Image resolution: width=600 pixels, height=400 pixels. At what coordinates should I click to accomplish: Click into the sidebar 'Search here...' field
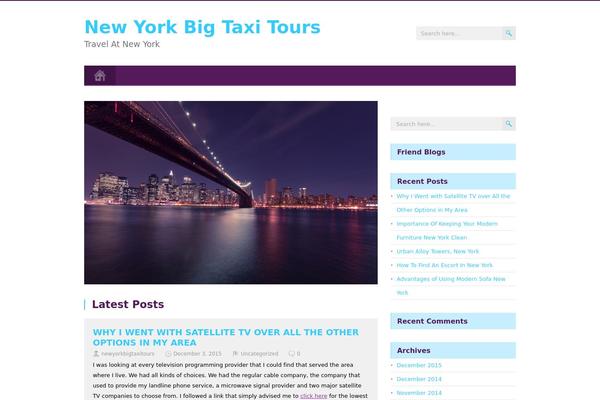[446, 124]
